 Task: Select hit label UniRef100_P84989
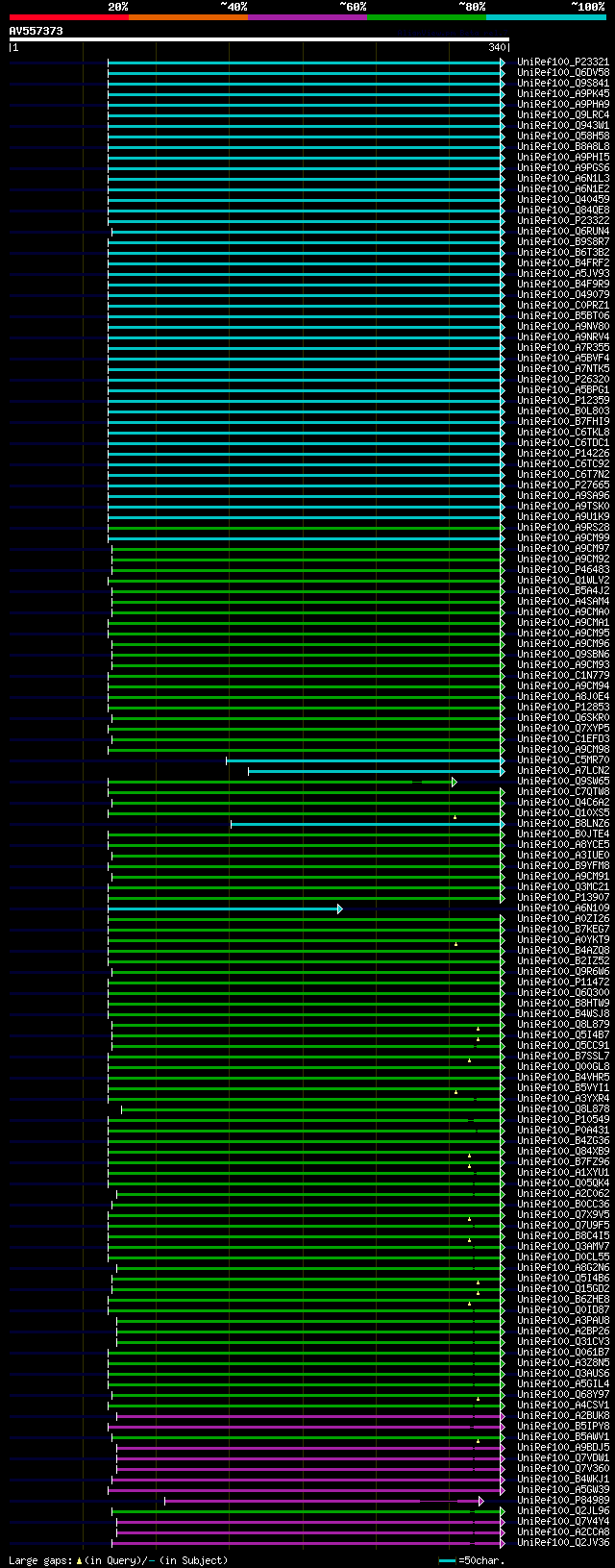coord(563,1501)
